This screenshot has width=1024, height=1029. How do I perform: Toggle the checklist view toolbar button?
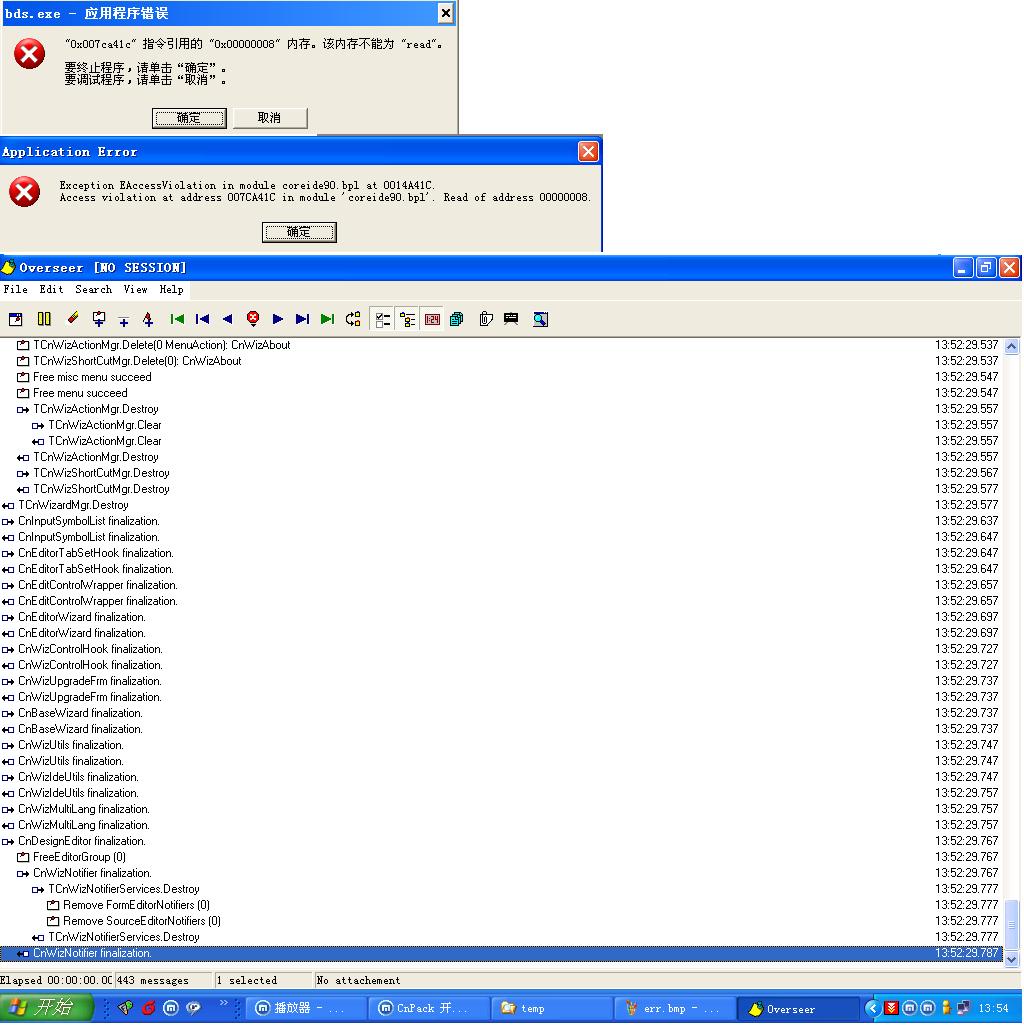coord(382,319)
